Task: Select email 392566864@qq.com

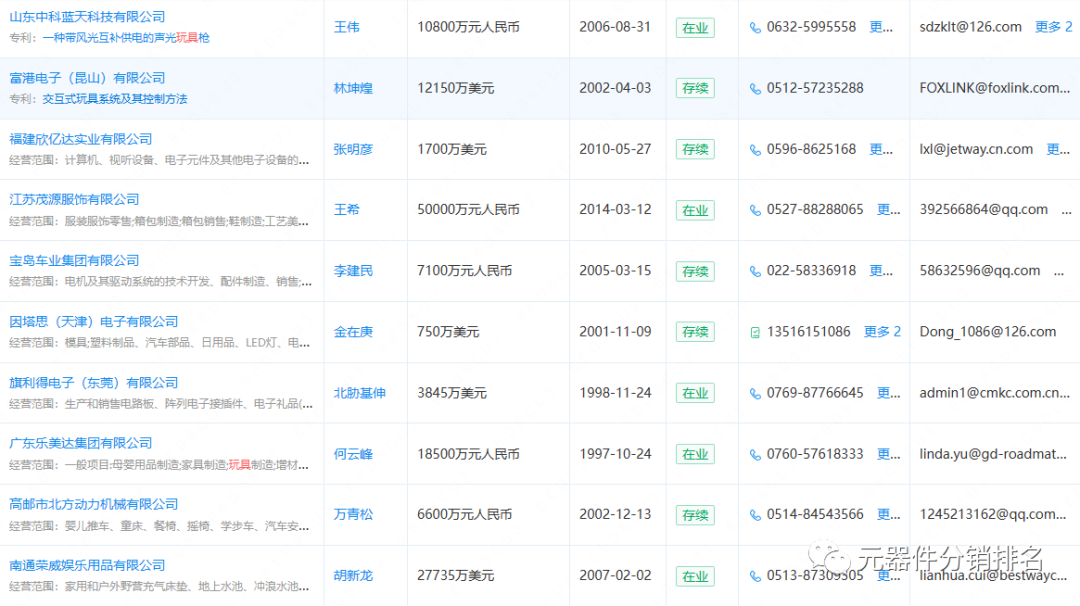Action: click(984, 209)
